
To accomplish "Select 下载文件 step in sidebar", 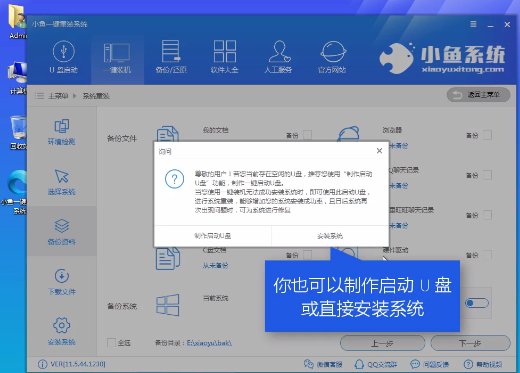I will pos(62,282).
